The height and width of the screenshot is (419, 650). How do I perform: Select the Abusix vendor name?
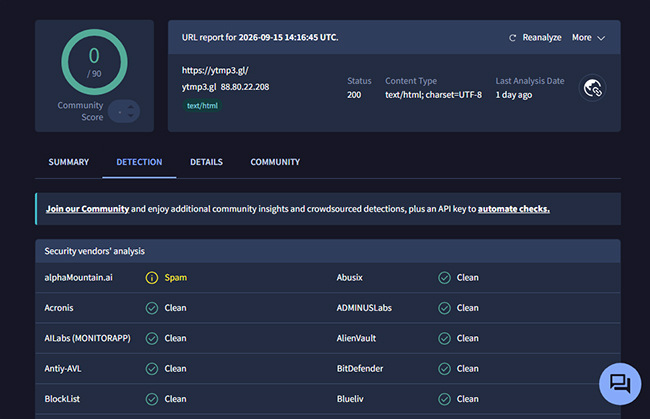tap(349, 278)
